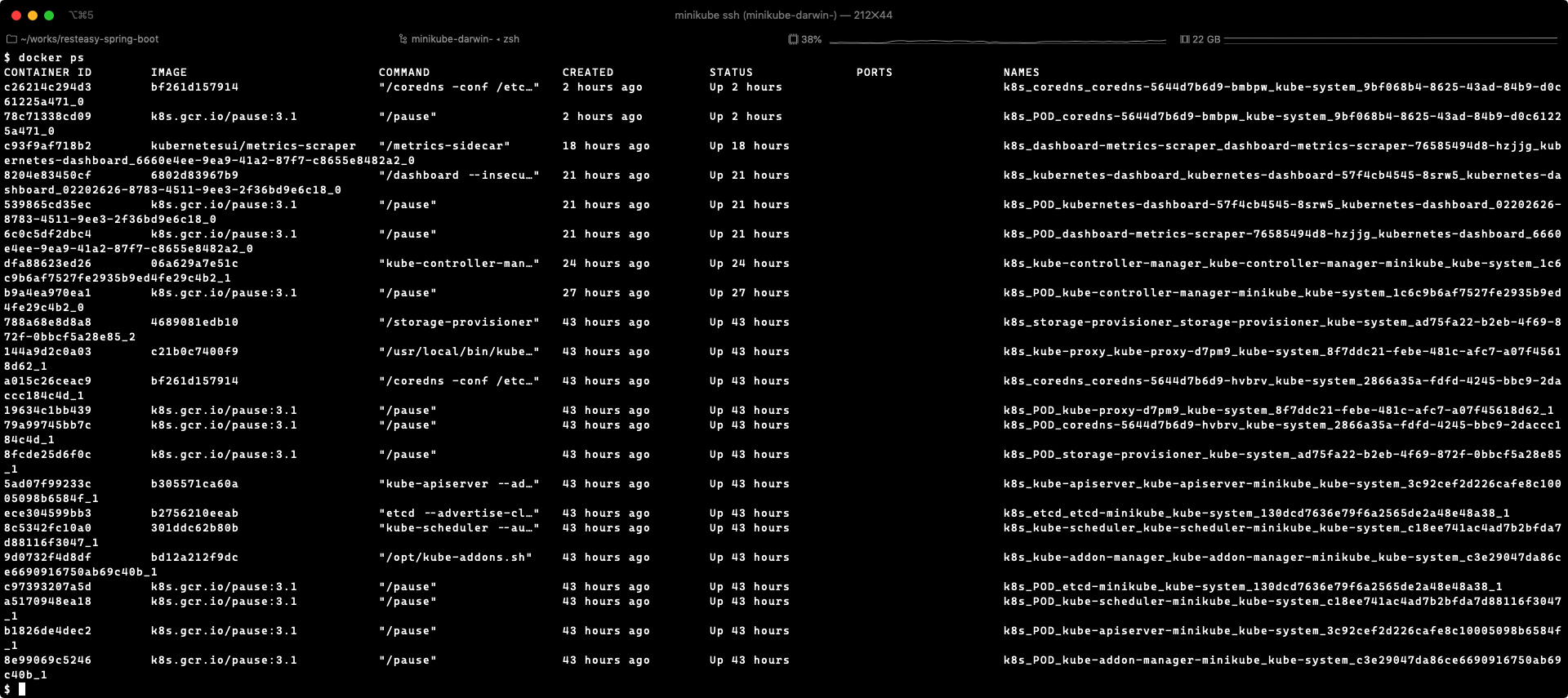
Task: Click the "etcd --advertise-cl…" command
Action: point(459,513)
